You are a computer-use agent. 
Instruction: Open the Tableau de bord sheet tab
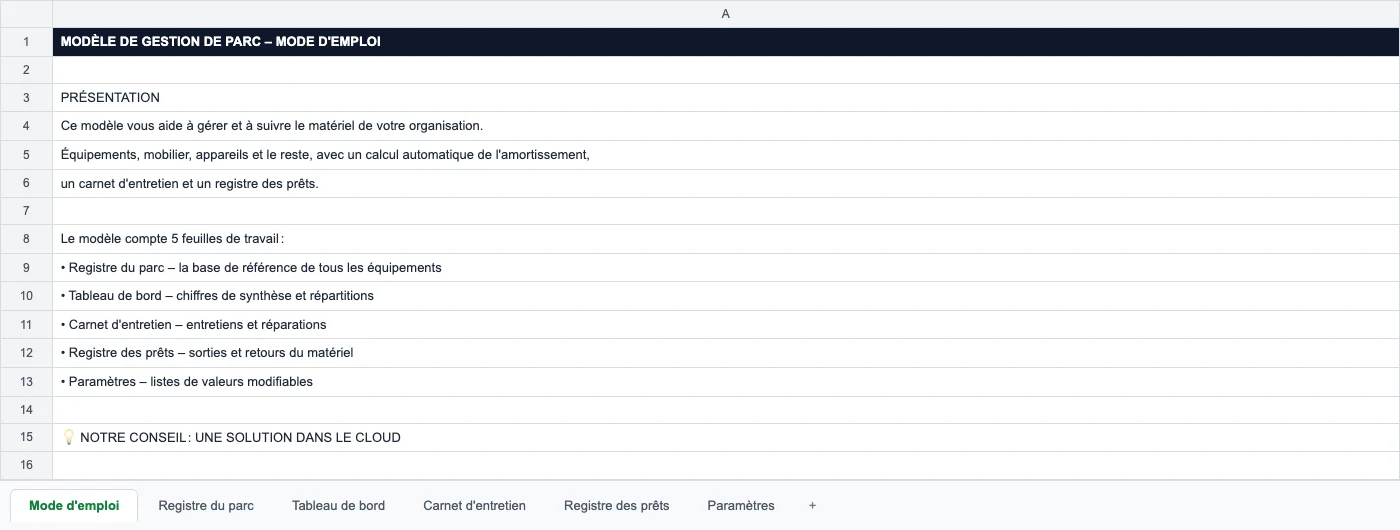(338, 505)
